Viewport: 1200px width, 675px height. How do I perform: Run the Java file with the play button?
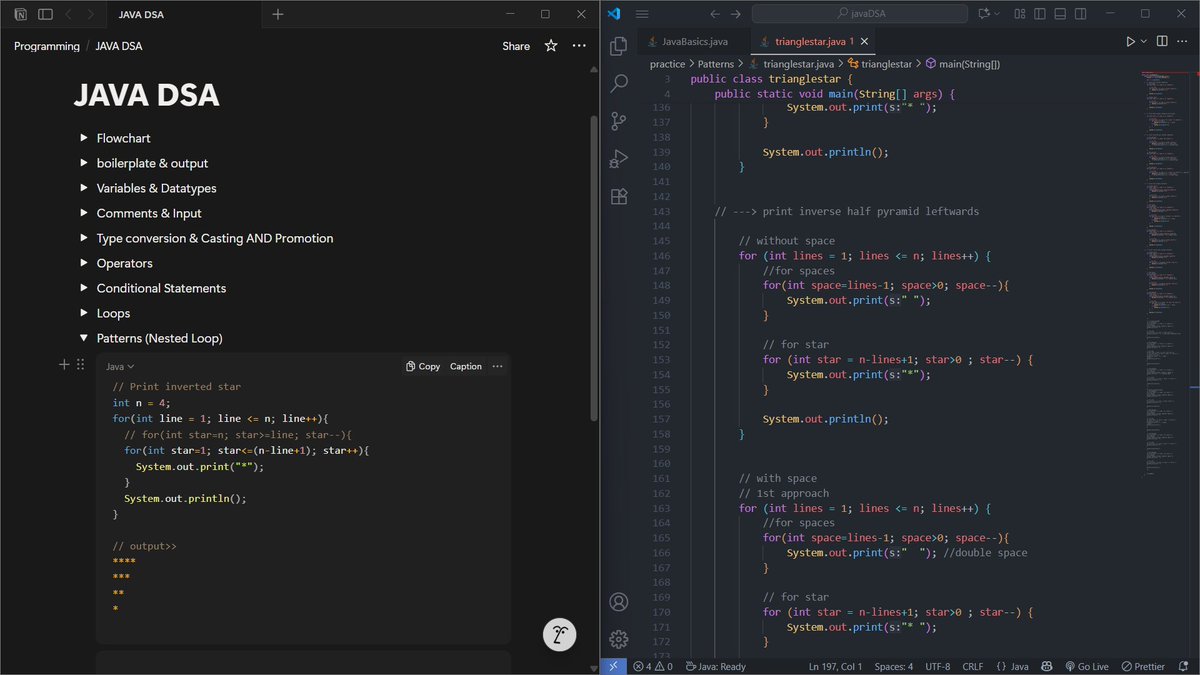(1130, 42)
